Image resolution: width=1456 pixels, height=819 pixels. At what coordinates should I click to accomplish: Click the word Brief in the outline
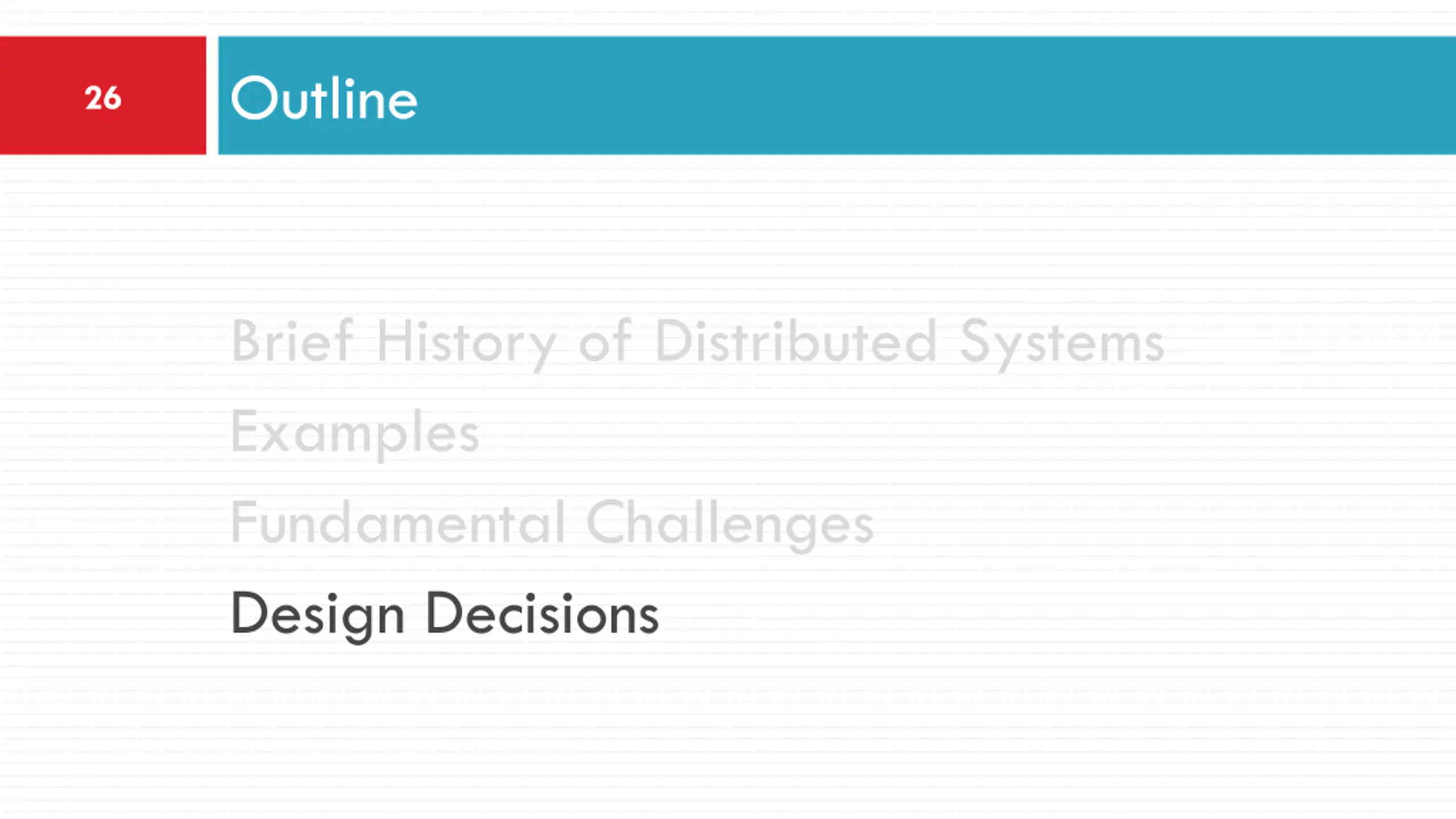292,341
